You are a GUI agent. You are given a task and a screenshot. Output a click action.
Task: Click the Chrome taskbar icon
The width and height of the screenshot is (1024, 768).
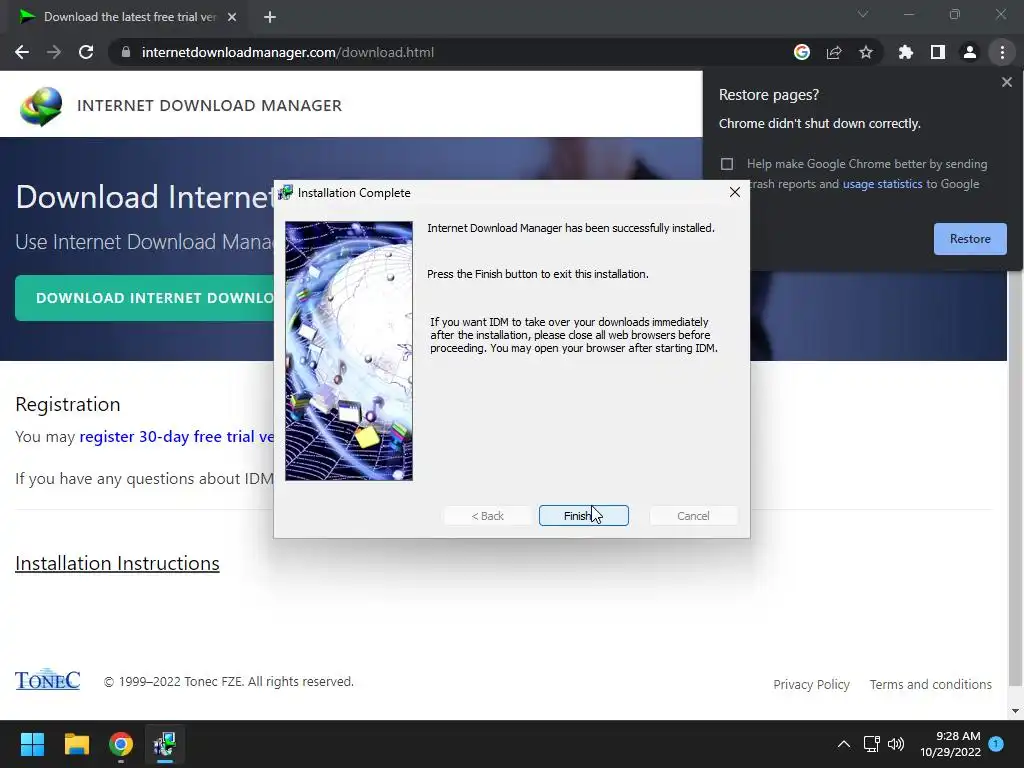tap(121, 744)
